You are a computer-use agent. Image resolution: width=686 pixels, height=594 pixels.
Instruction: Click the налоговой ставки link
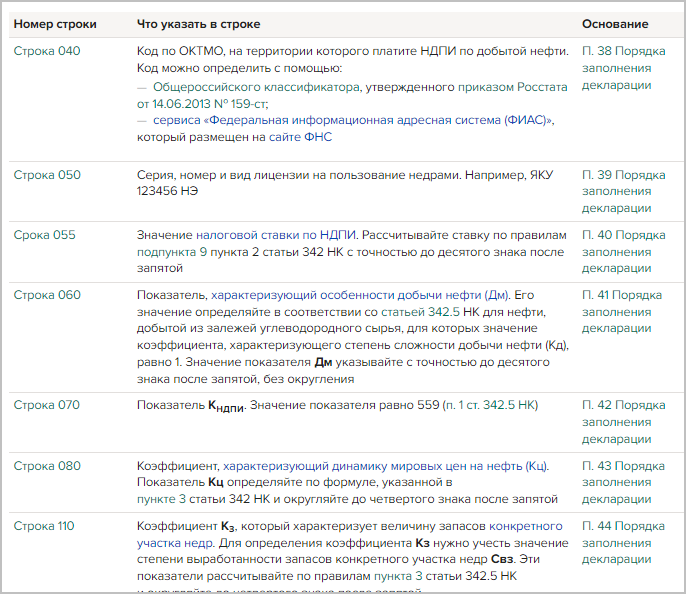[255, 236]
